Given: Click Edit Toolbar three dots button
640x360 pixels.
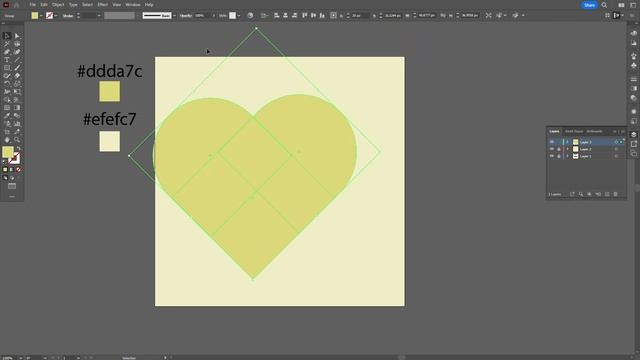Looking at the screenshot, I should click(x=12, y=197).
